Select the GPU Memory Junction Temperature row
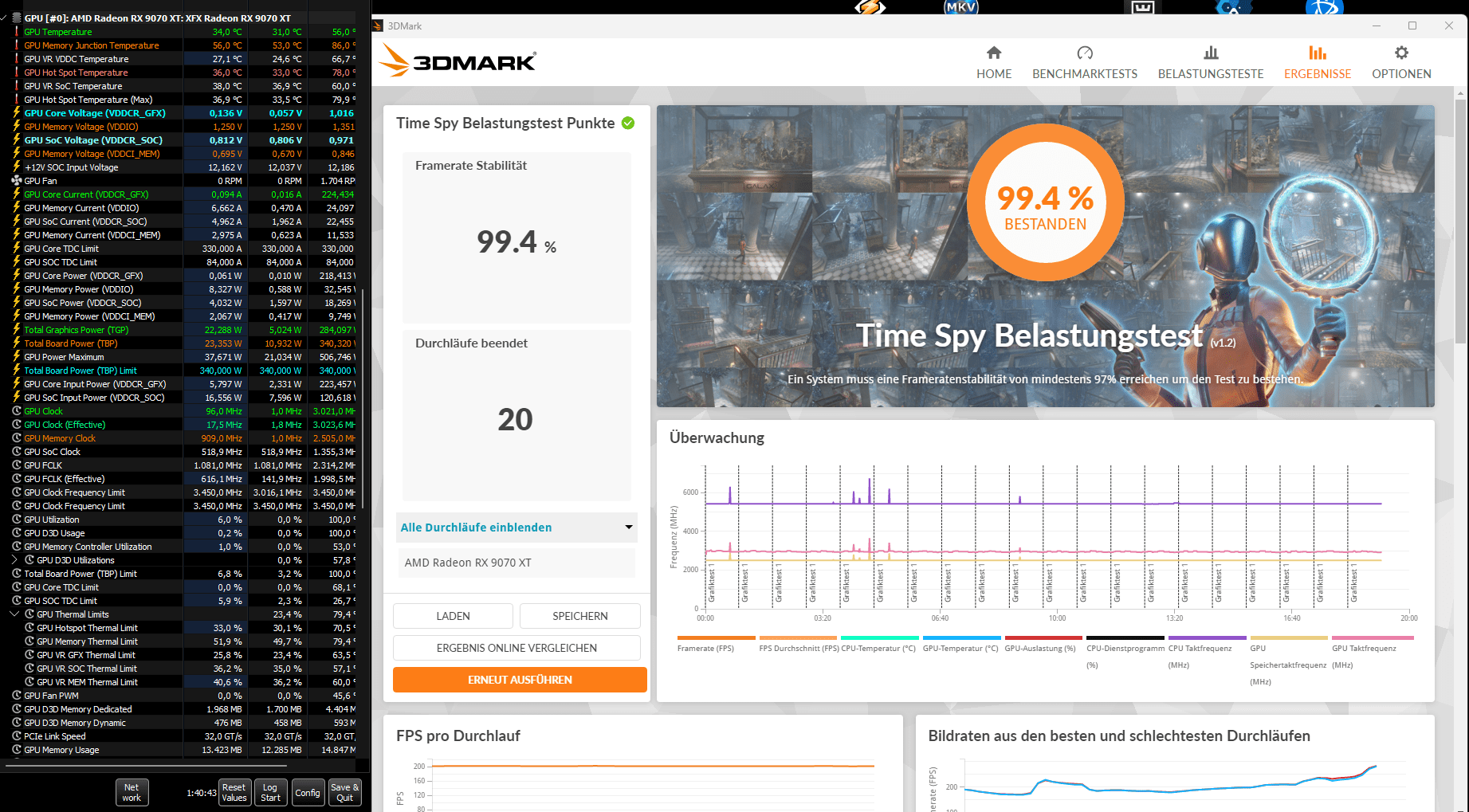Image resolution: width=1469 pixels, height=812 pixels. click(182, 45)
